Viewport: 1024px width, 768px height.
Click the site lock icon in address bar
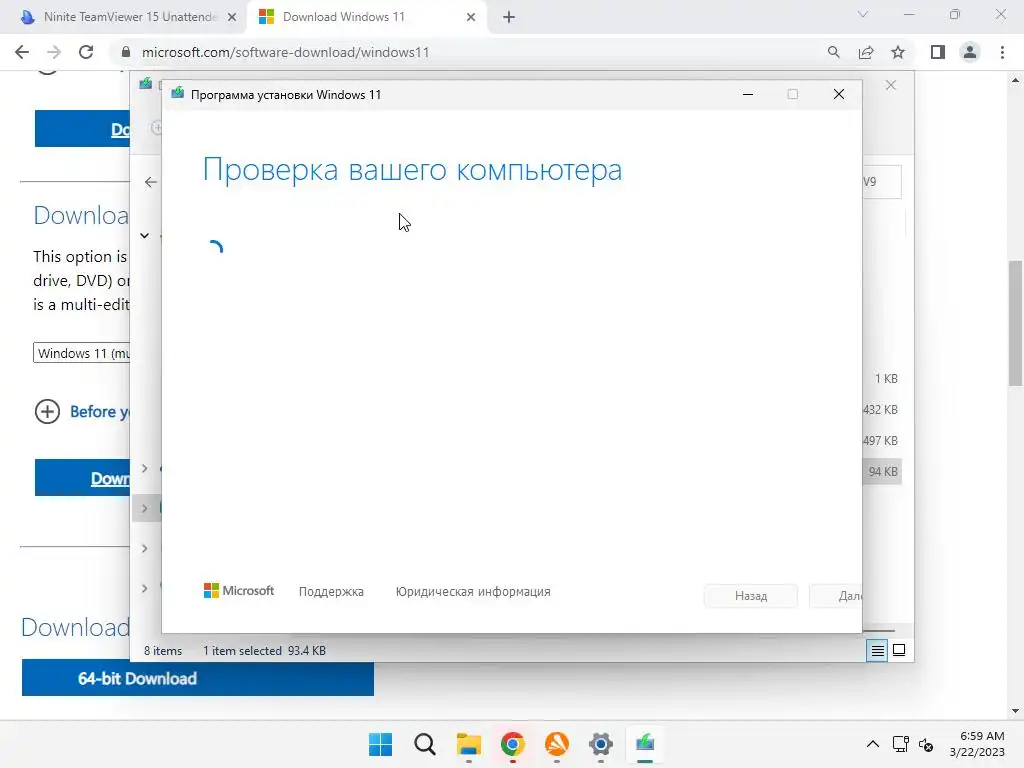click(126, 52)
